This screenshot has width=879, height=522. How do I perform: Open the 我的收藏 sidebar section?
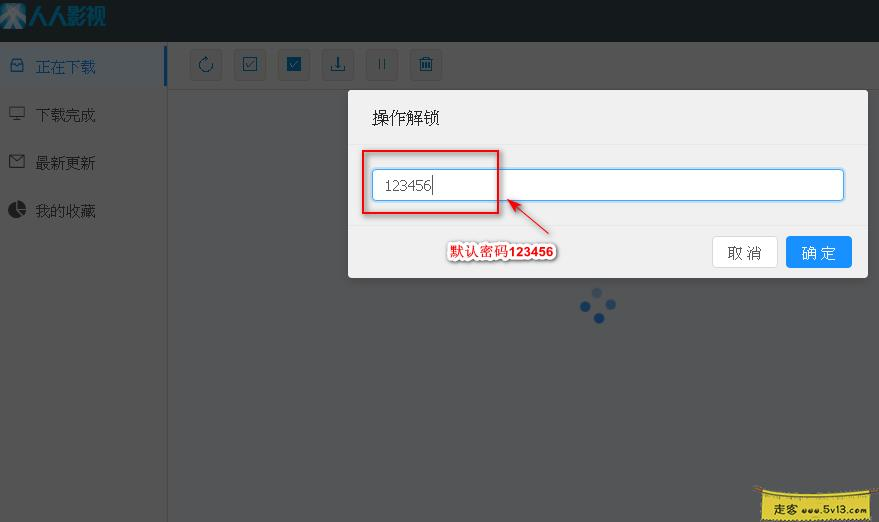click(83, 210)
